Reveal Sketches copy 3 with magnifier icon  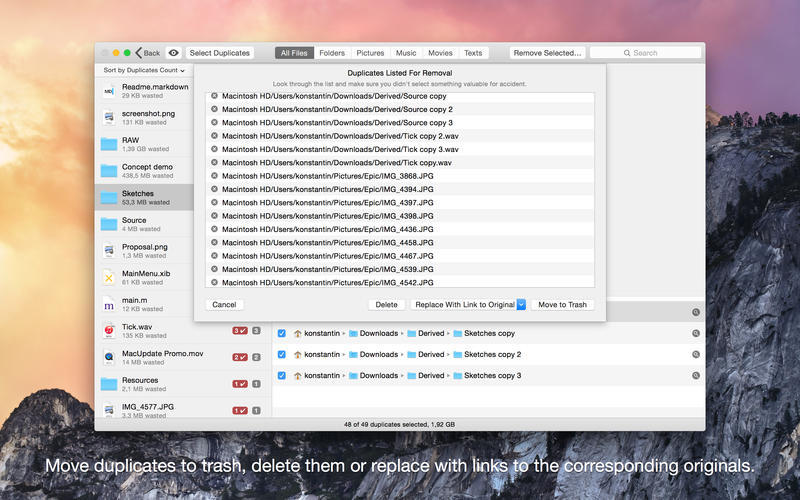tap(695, 375)
